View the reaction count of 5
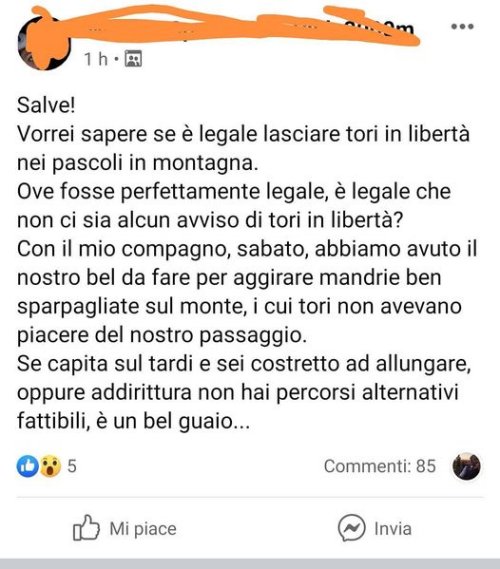The image size is (500, 569). (x=72, y=466)
